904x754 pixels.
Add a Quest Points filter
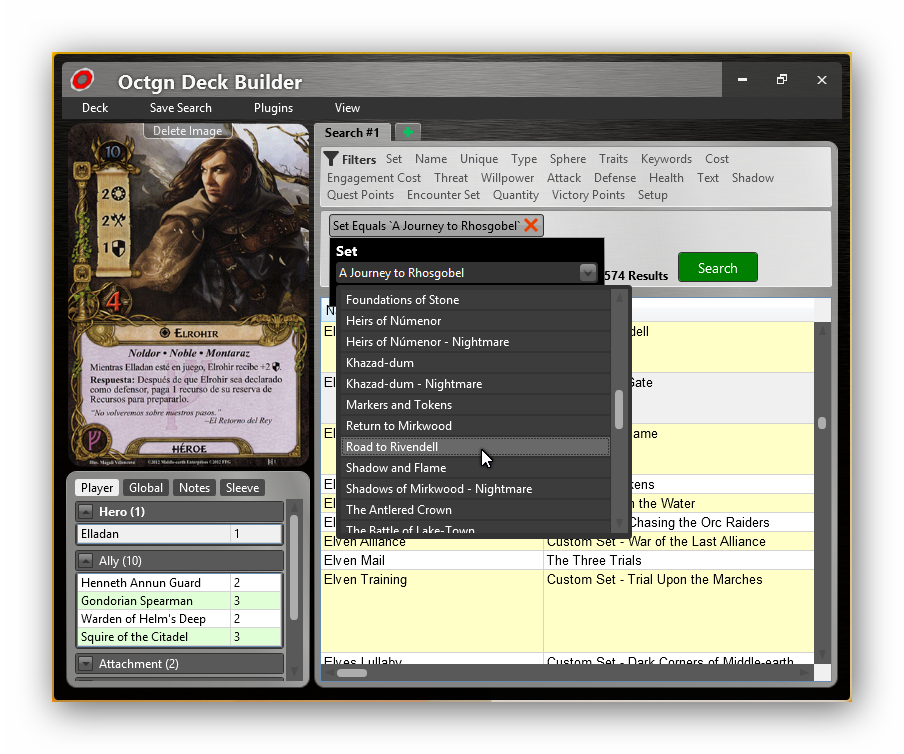coord(360,195)
